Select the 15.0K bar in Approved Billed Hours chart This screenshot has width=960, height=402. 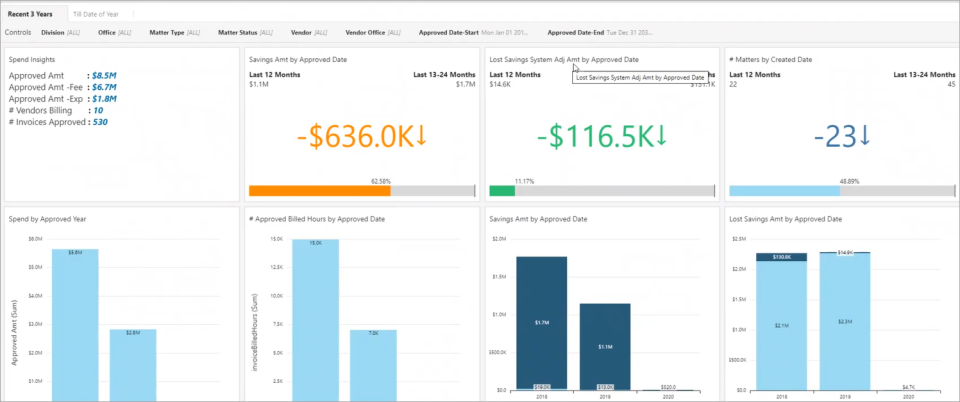point(315,320)
